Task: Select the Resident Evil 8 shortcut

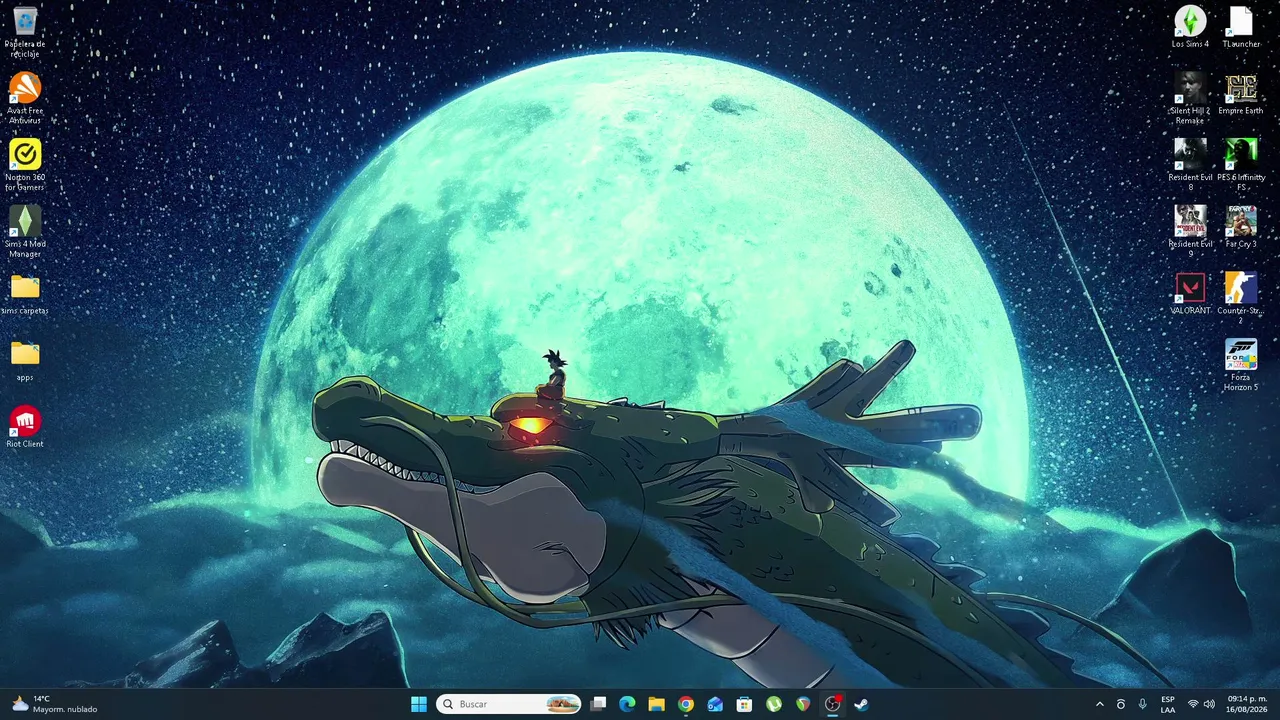Action: click(x=1190, y=165)
